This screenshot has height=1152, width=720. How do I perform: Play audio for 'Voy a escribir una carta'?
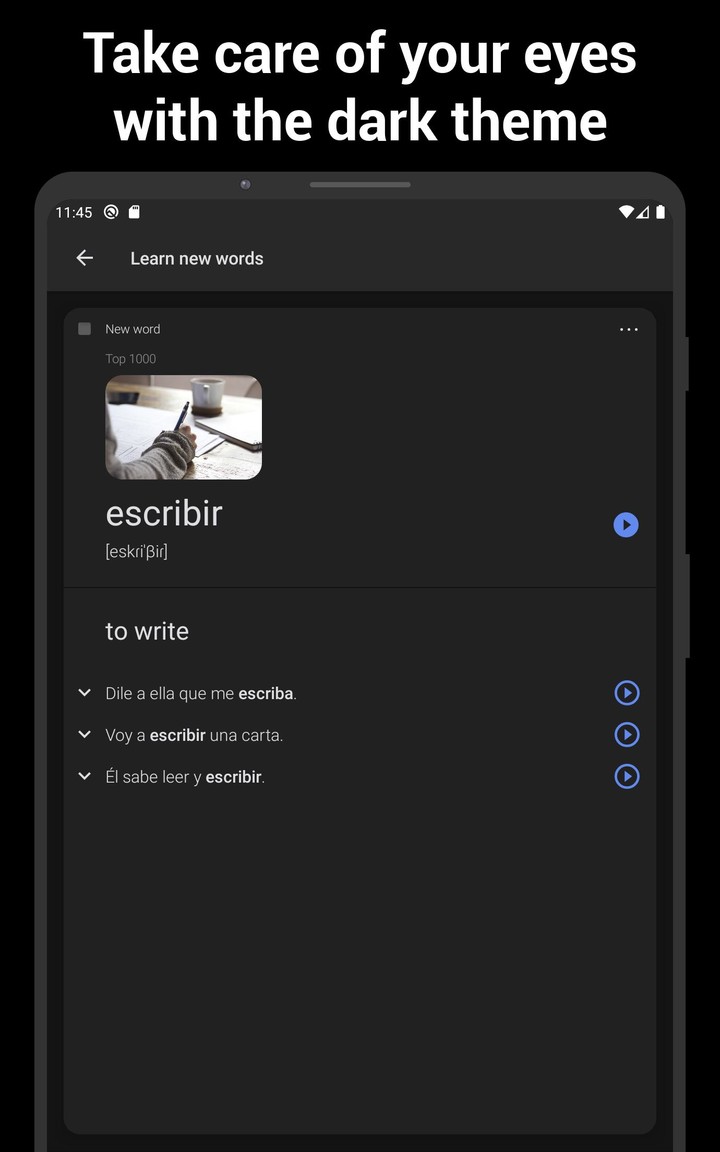coord(627,735)
